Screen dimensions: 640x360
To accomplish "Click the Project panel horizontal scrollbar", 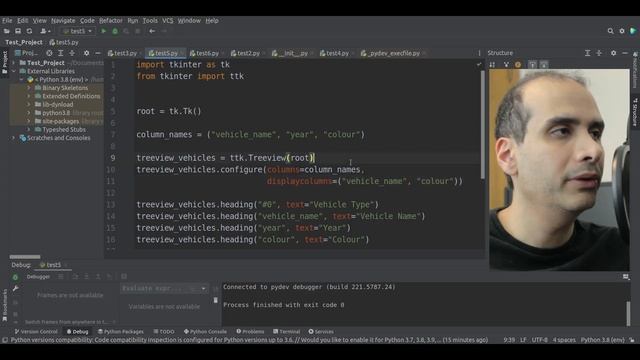I will 25,257.
